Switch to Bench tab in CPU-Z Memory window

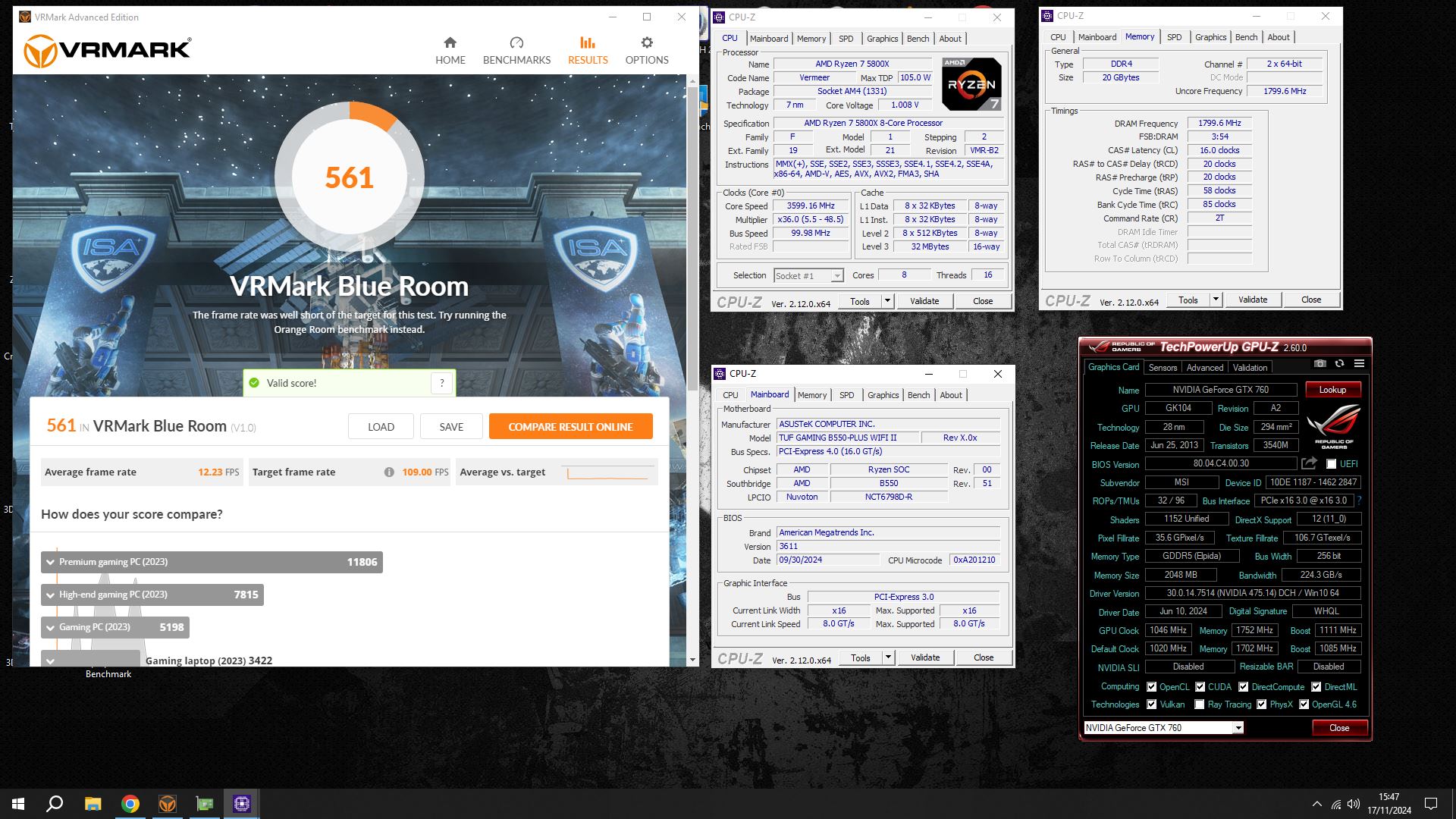(1246, 37)
